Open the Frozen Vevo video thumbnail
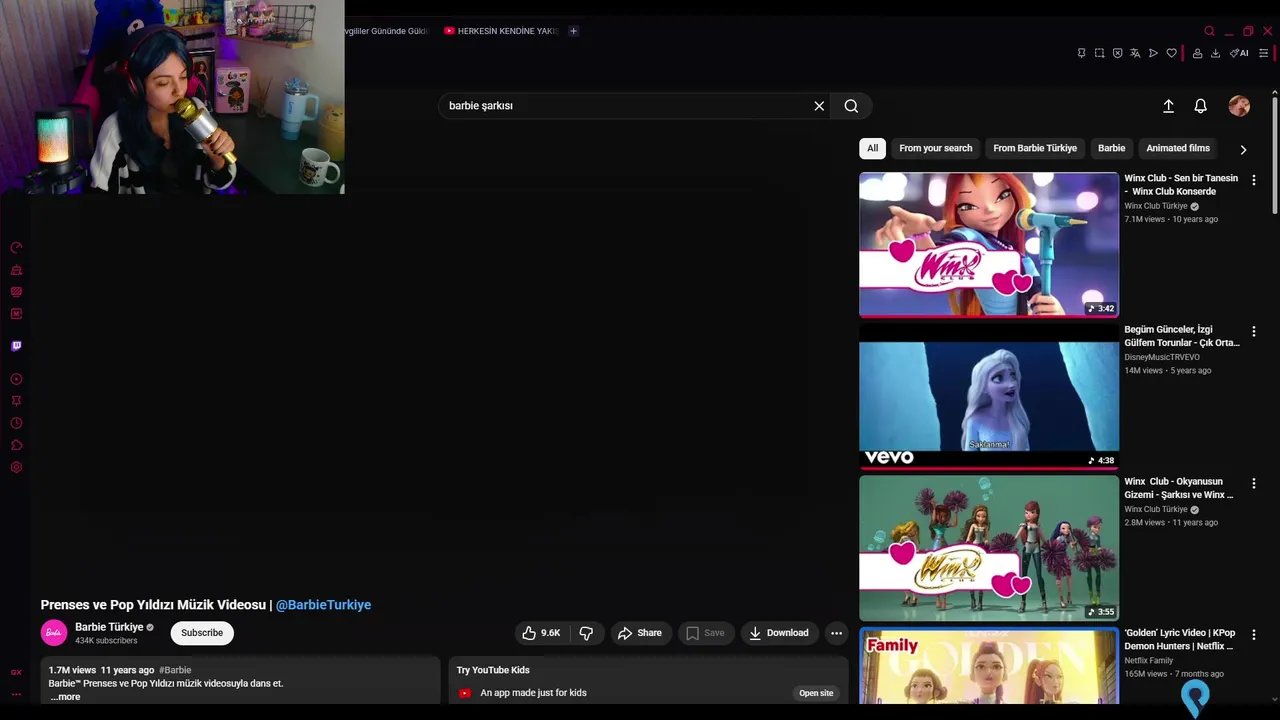This screenshot has height=720, width=1280. (x=989, y=396)
